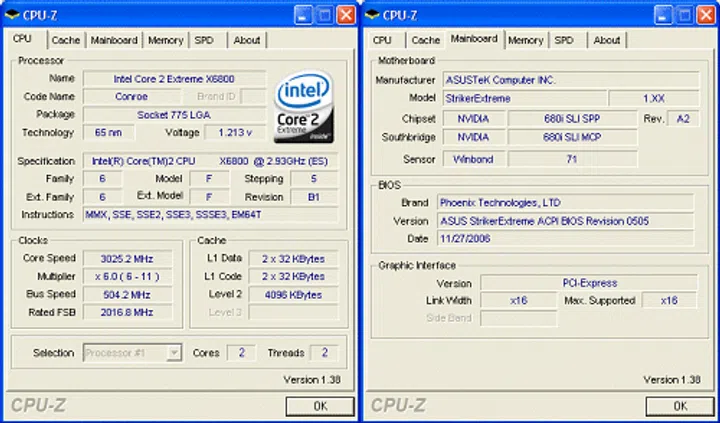Click the L1 Data value 2 x 32 KBytes
Image resolution: width=720 pixels, height=423 pixels.
tap(293, 259)
